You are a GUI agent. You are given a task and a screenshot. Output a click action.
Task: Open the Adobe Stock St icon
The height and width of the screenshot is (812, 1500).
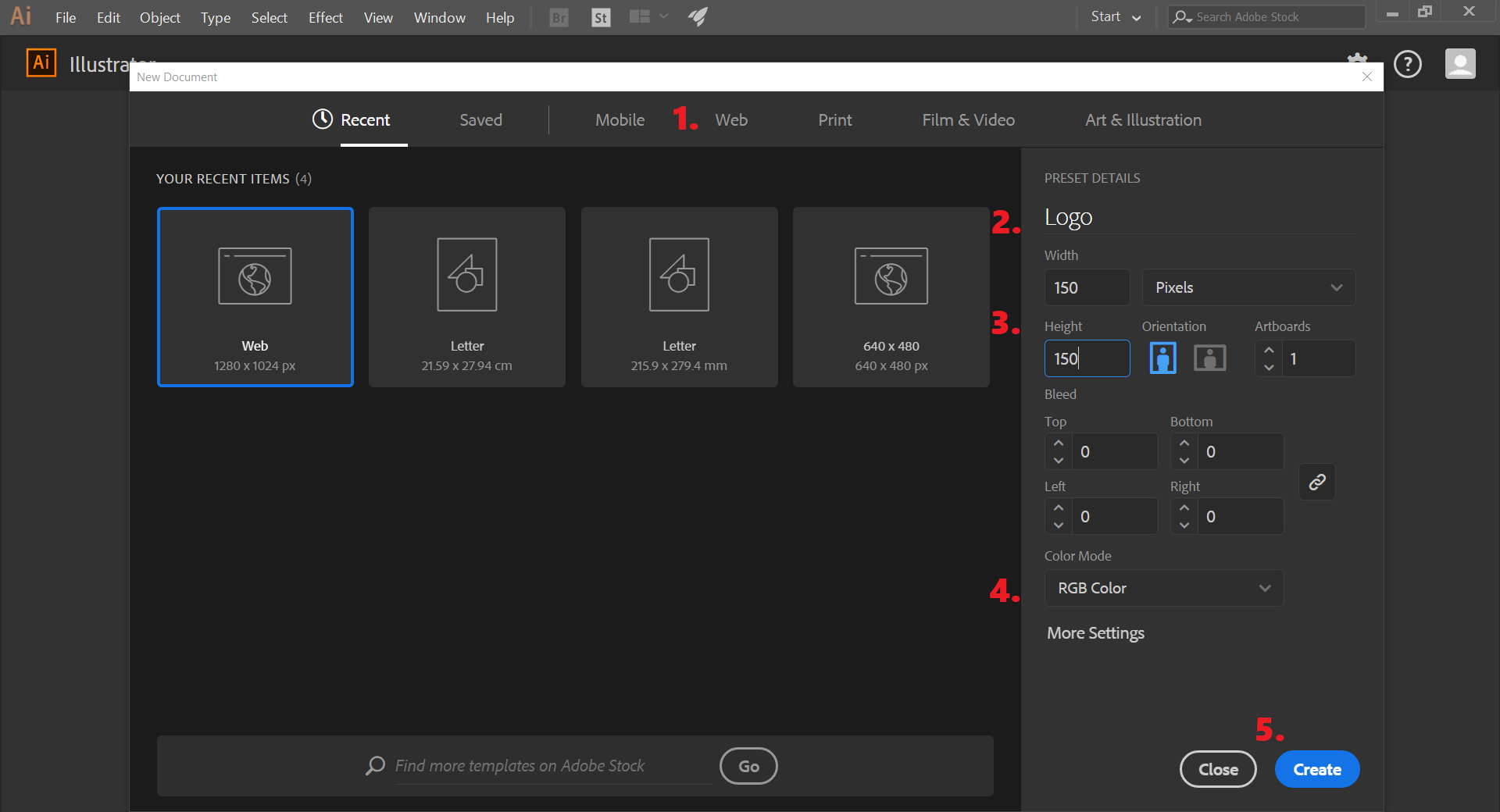(601, 17)
